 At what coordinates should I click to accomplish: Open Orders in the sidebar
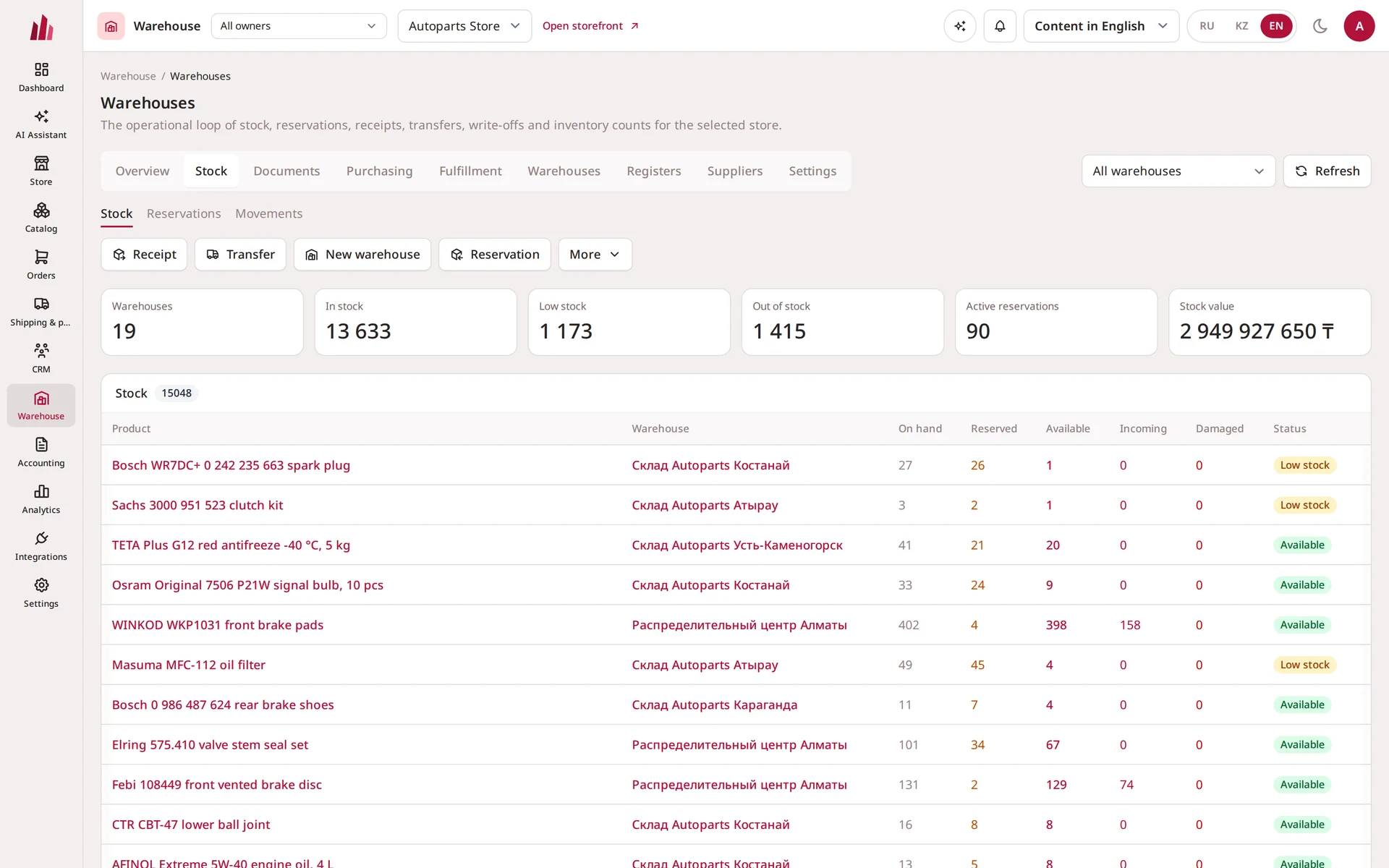41,265
